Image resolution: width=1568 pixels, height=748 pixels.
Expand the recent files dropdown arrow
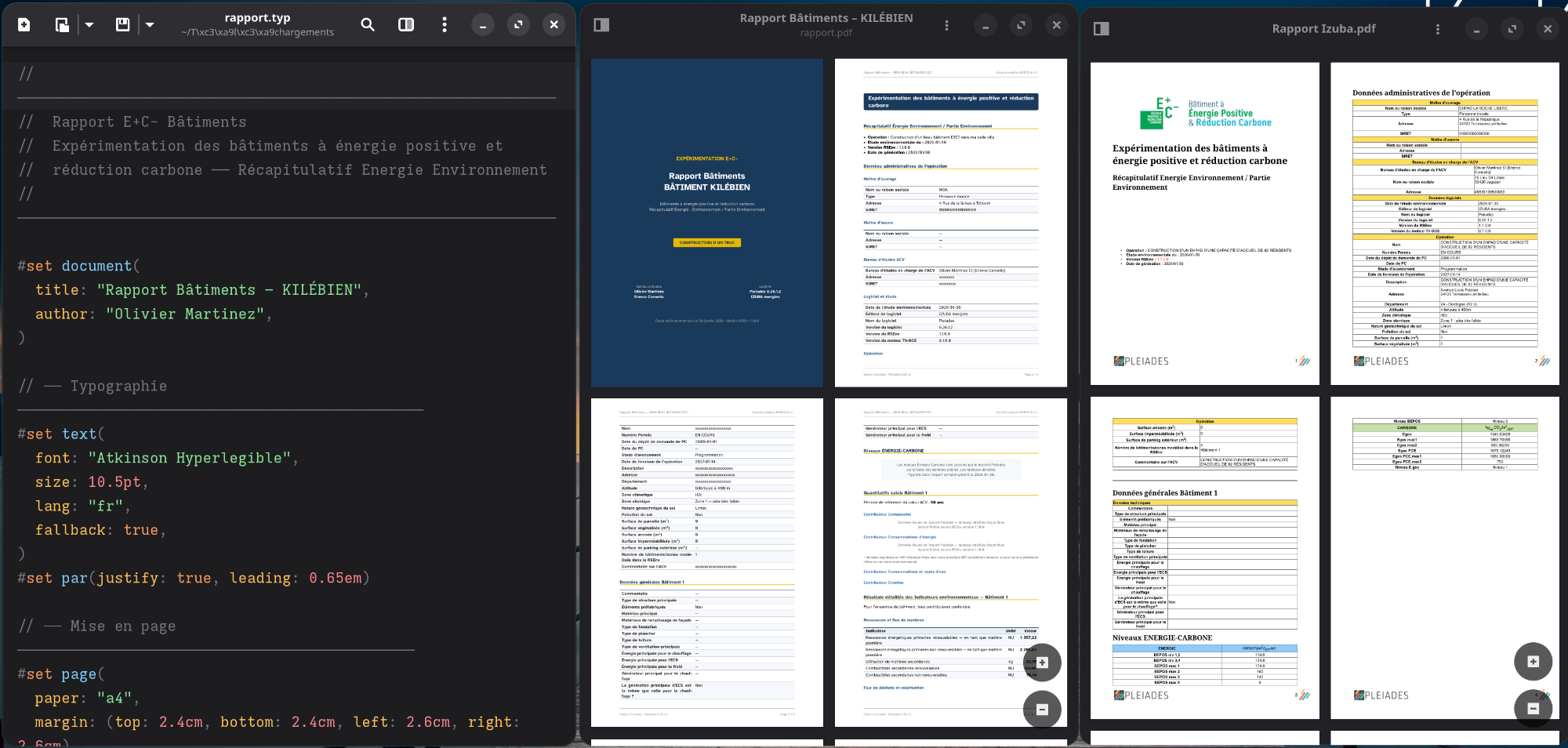pos(89,25)
